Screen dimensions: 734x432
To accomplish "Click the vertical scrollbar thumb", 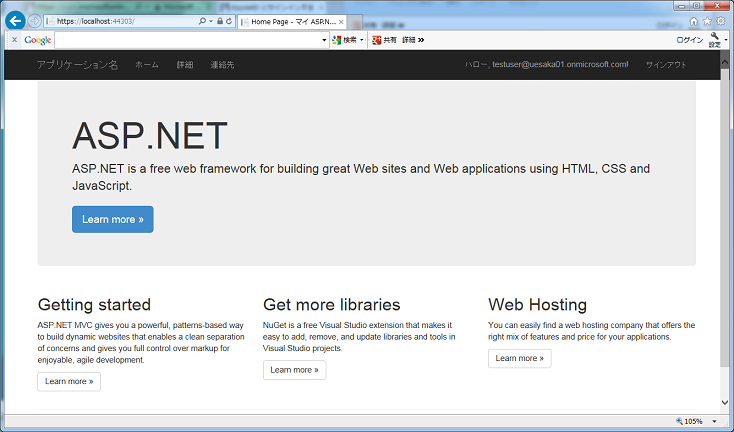I will tap(725, 218).
